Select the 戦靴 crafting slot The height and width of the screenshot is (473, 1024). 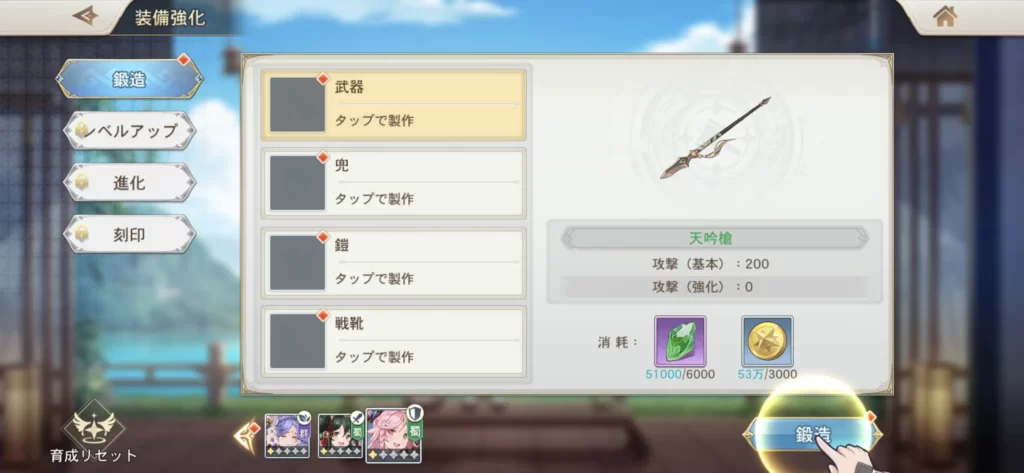[394, 341]
